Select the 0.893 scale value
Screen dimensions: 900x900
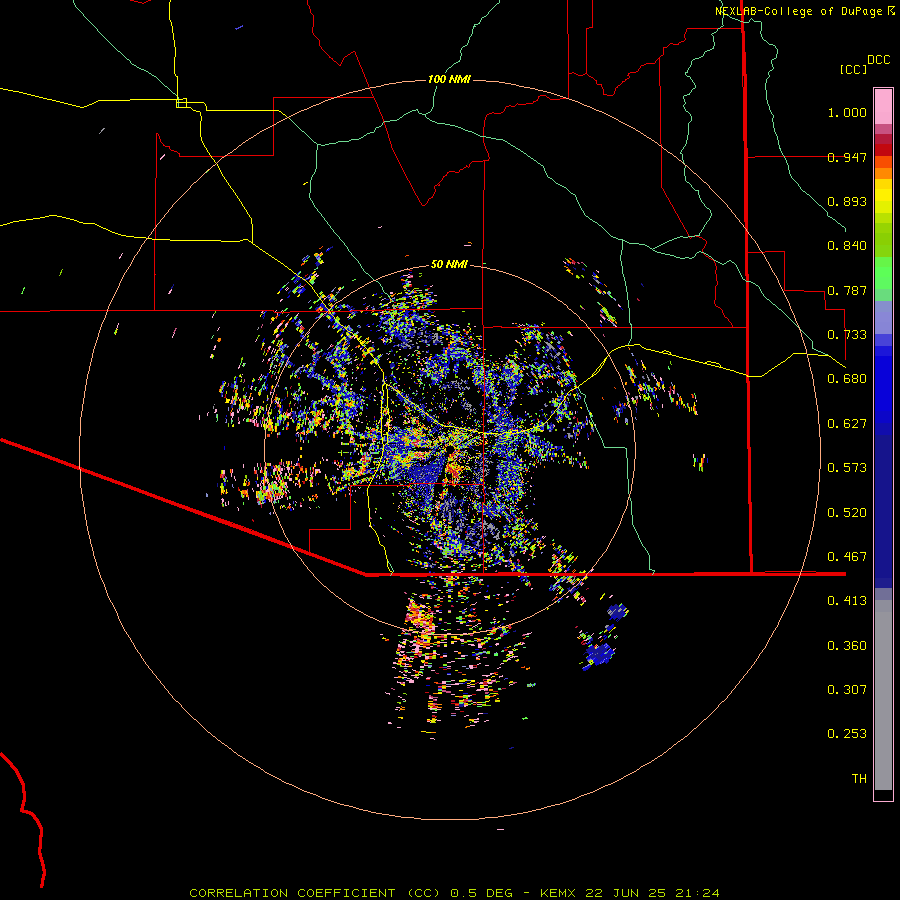pyautogui.click(x=847, y=201)
